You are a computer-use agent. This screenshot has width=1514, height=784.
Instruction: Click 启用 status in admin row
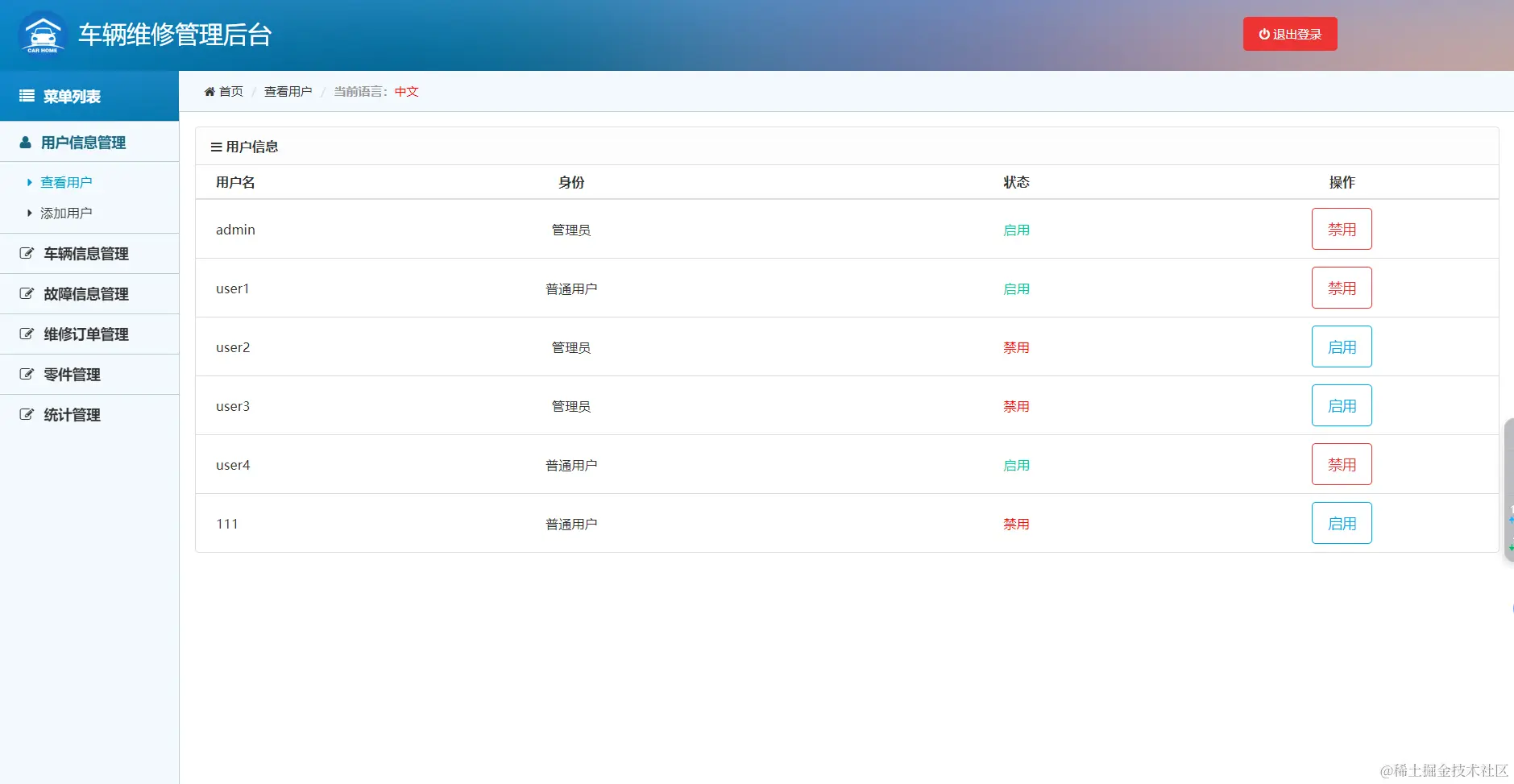coord(1016,230)
